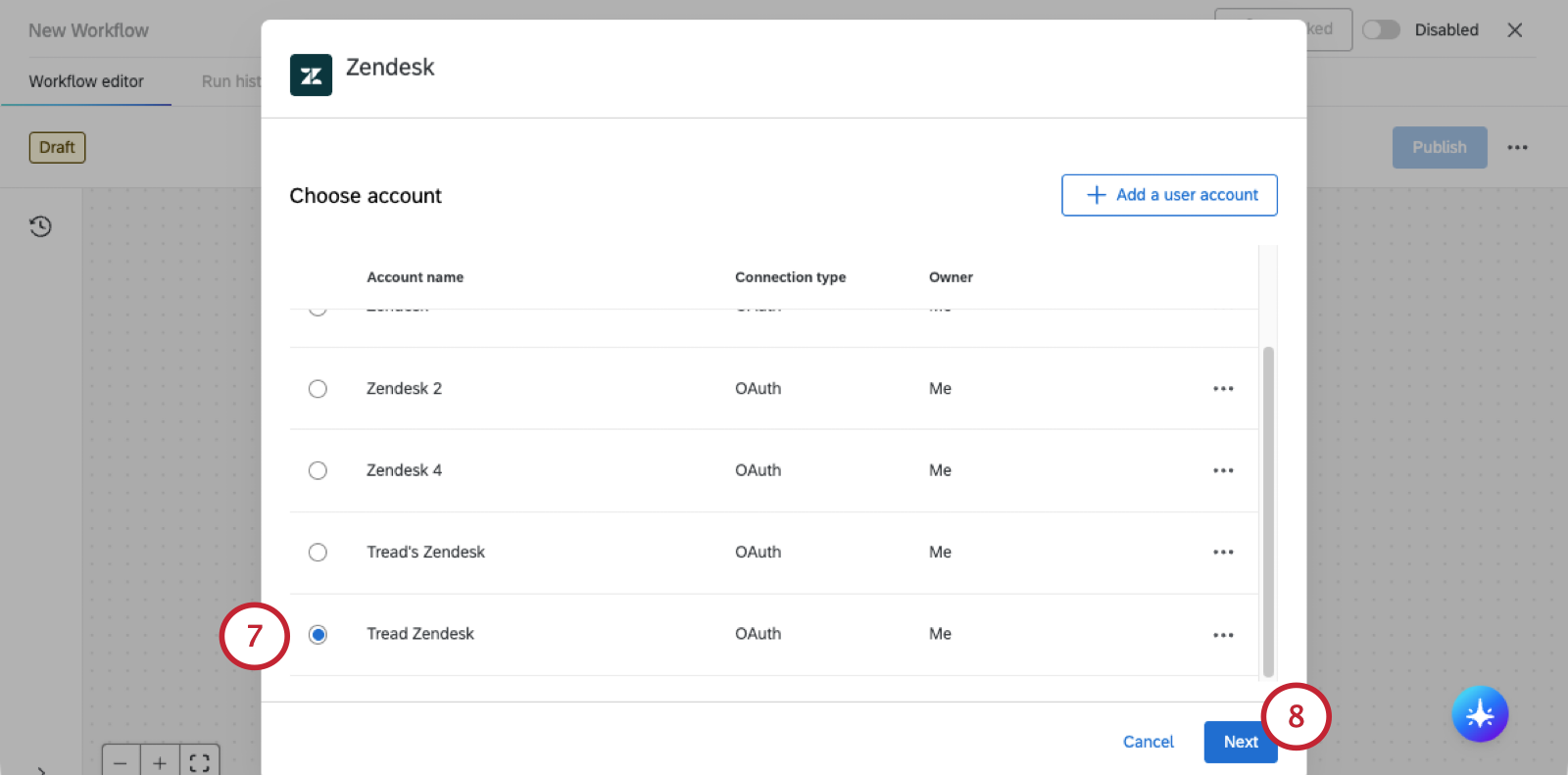Click Owner column header
This screenshot has width=1568, height=775.
tap(951, 277)
